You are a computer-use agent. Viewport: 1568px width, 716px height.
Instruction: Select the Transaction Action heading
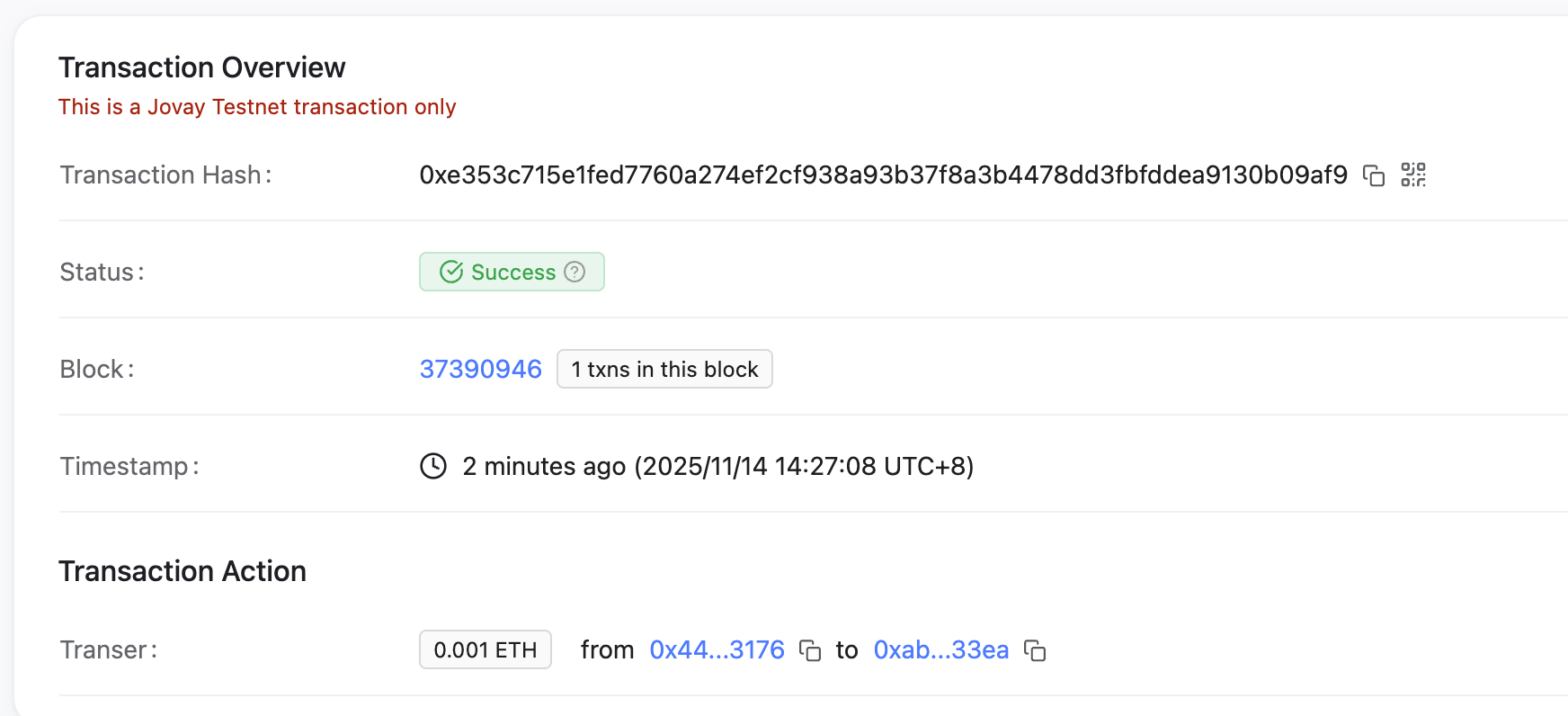(183, 571)
